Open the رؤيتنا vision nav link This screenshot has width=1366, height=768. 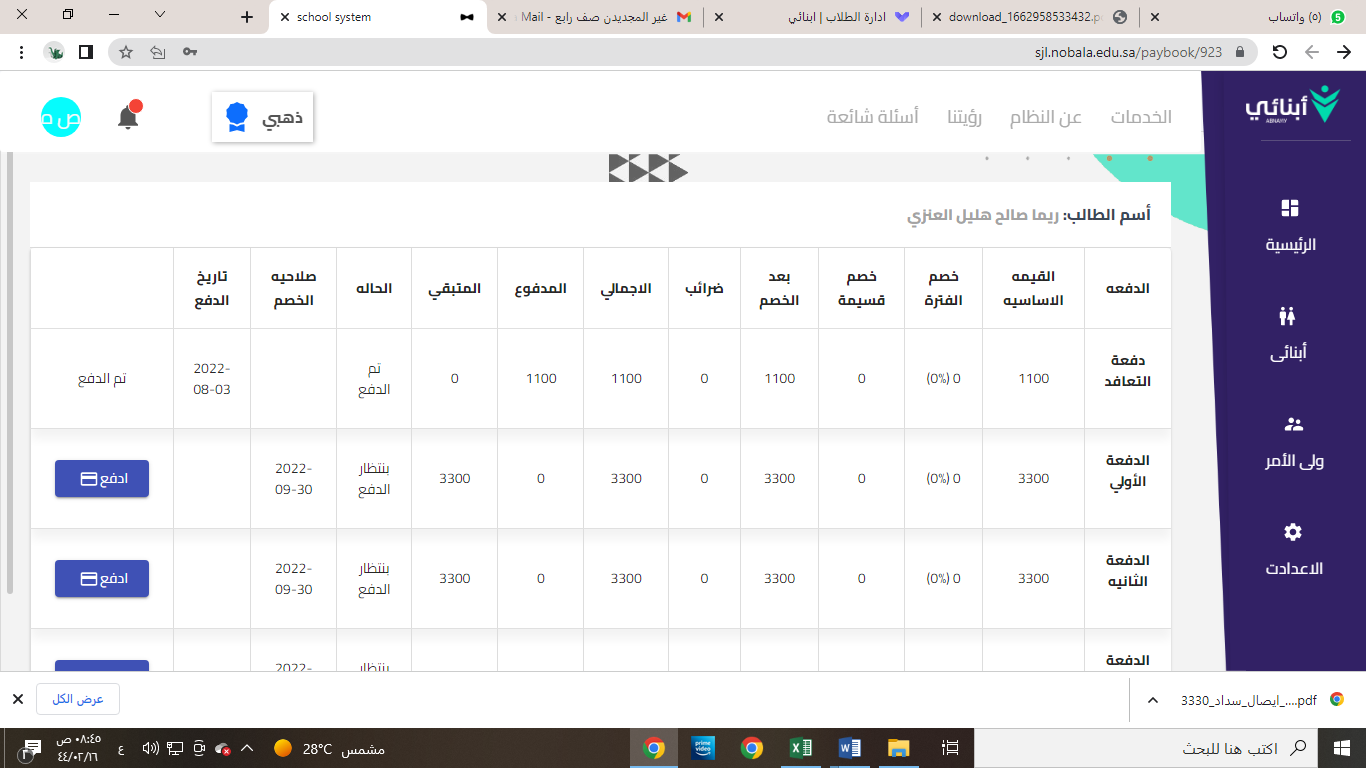point(965,117)
